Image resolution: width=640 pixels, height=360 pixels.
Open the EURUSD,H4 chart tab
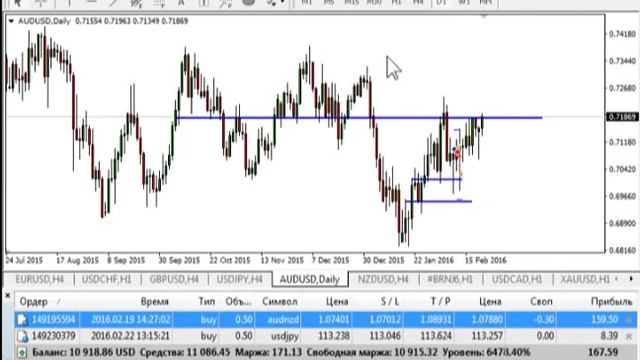pyautogui.click(x=40, y=280)
